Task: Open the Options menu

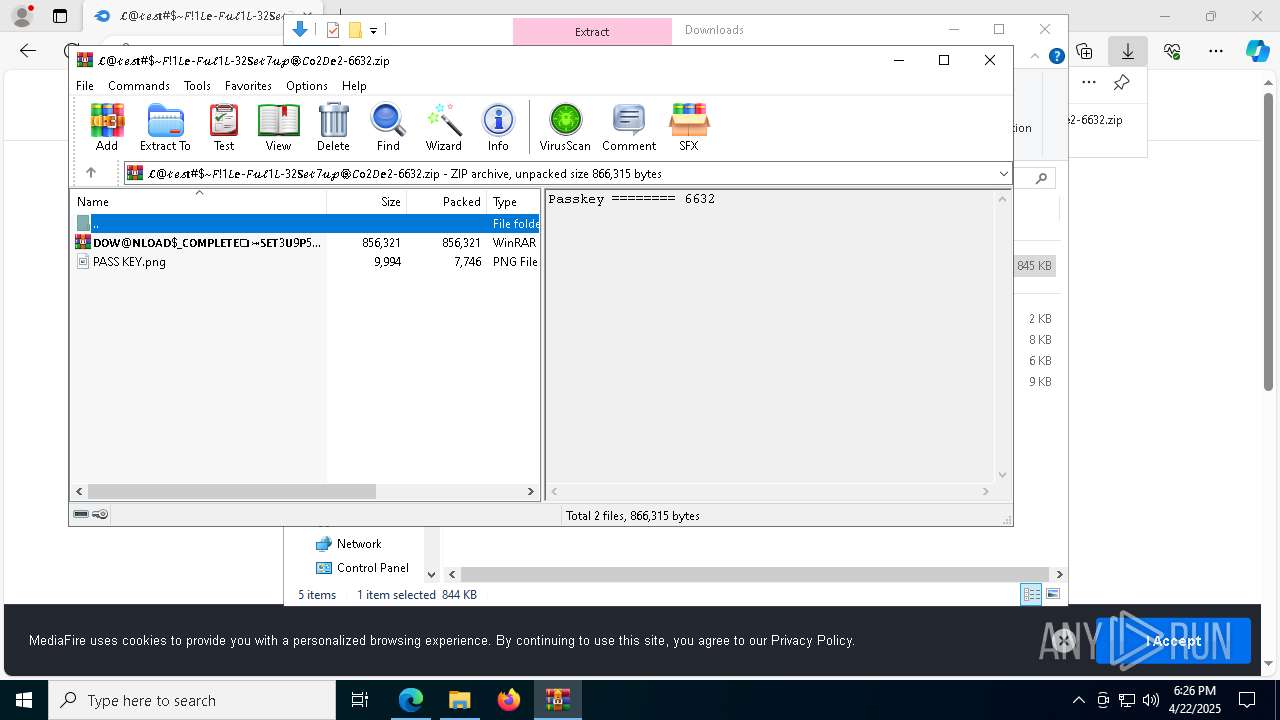Action: pos(306,86)
